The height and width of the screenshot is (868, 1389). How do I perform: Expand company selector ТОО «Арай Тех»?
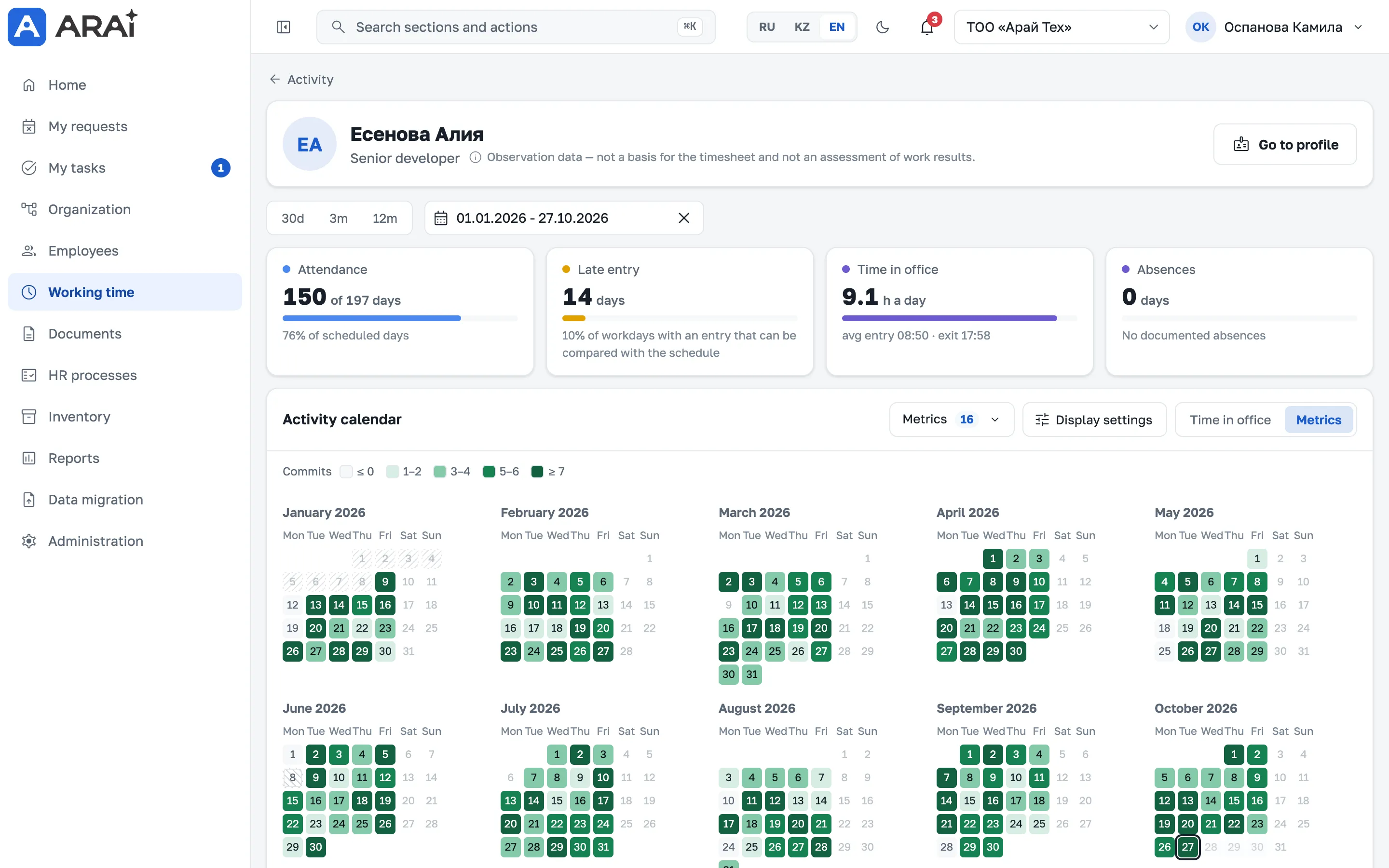tap(1061, 27)
